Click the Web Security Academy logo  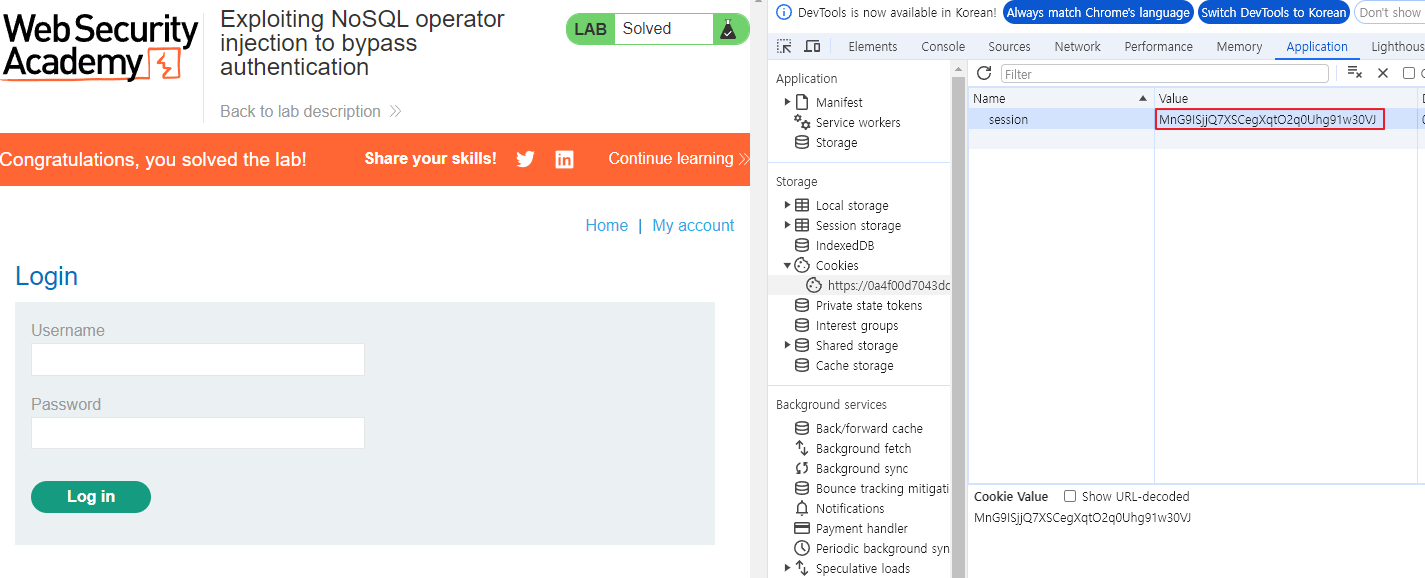point(100,47)
